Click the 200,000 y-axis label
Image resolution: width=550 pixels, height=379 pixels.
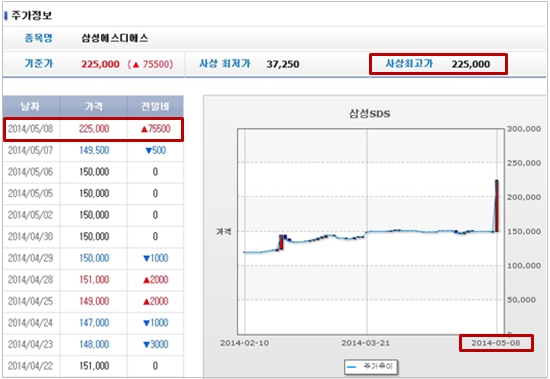coord(524,198)
